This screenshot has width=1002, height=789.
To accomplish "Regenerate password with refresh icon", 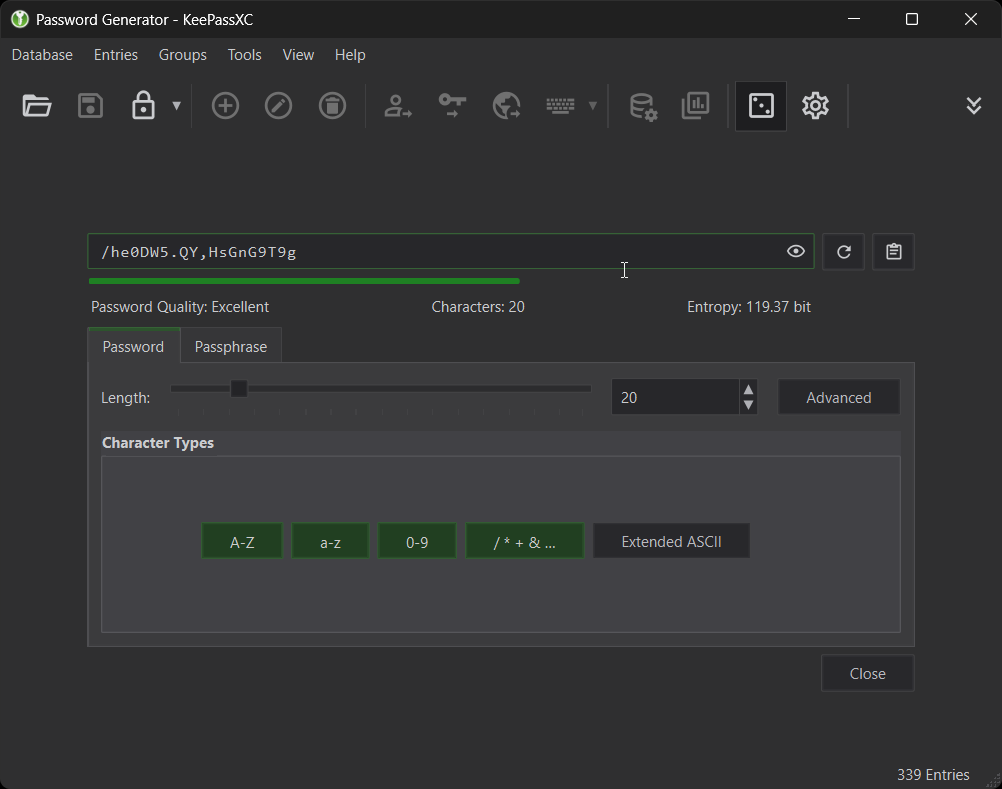I will 844,252.
